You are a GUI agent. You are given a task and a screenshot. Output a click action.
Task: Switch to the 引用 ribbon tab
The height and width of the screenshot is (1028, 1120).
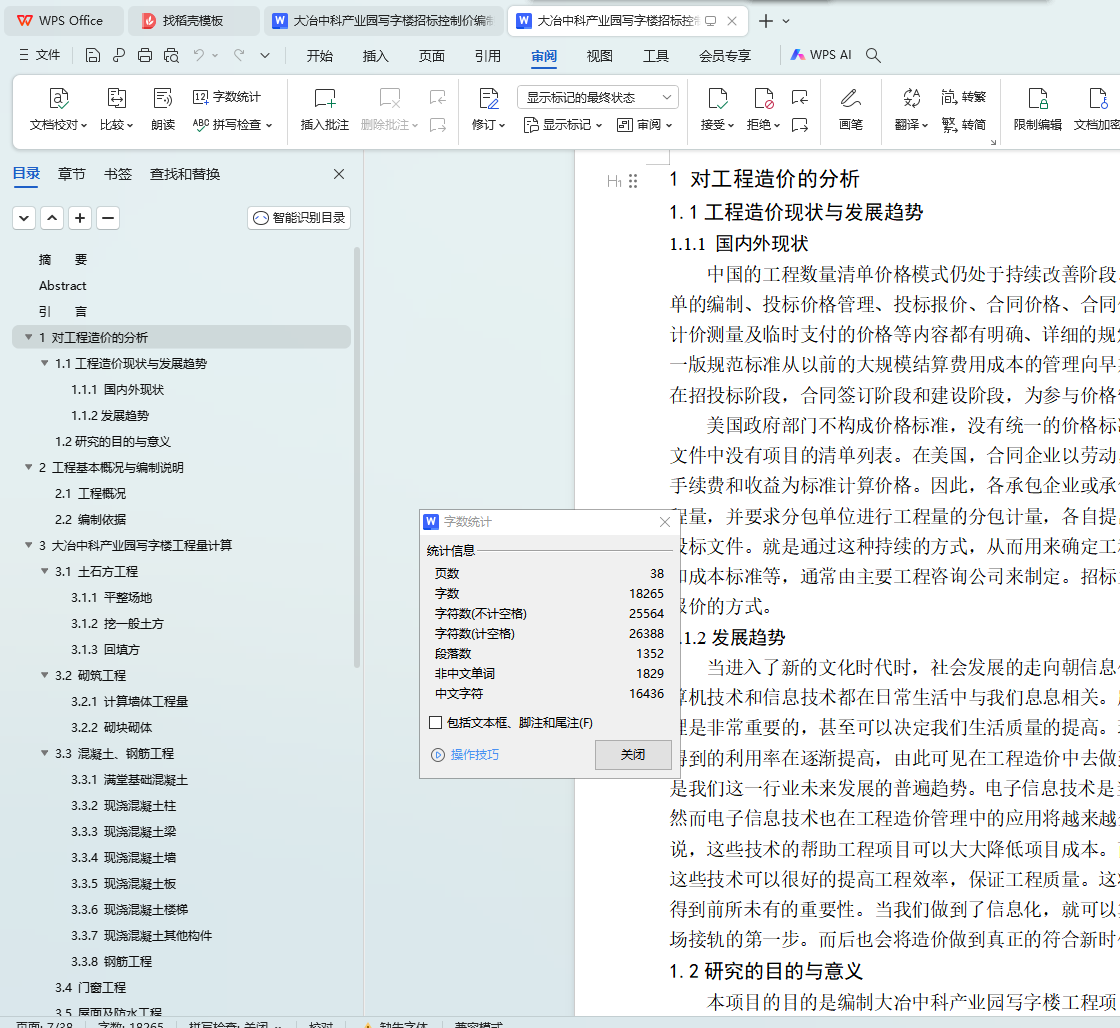coord(488,56)
